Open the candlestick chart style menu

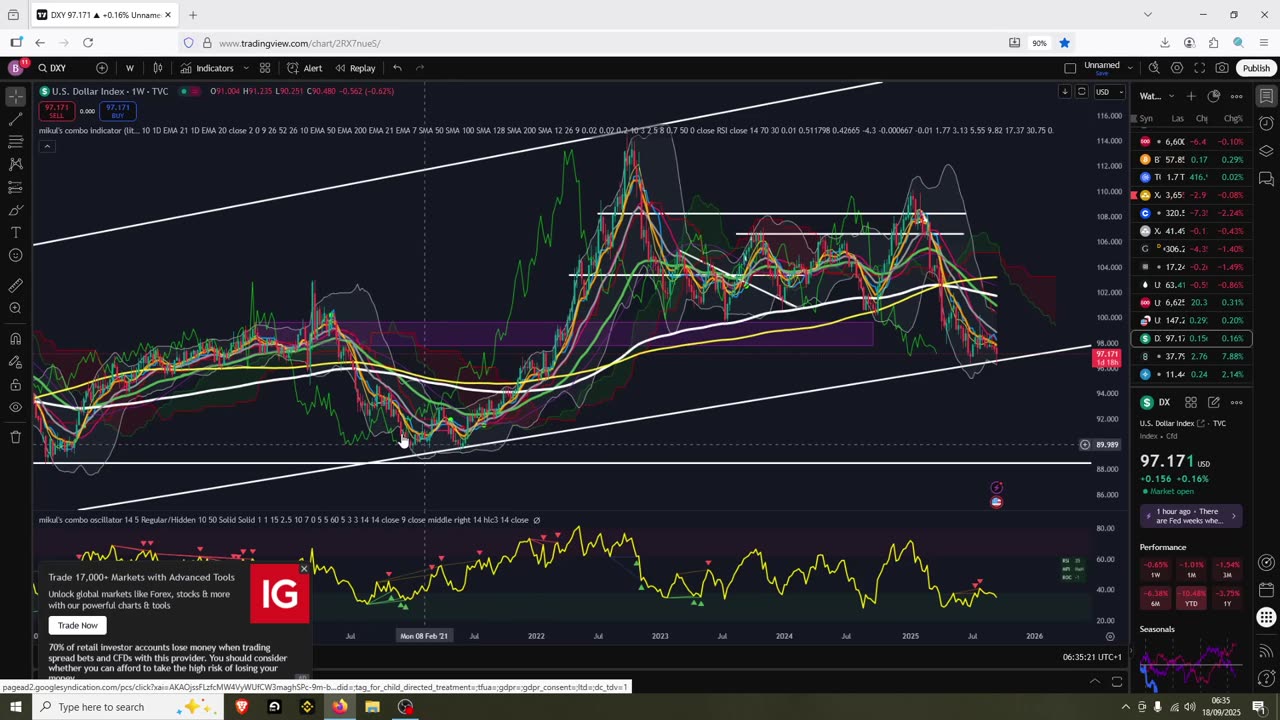pos(158,68)
